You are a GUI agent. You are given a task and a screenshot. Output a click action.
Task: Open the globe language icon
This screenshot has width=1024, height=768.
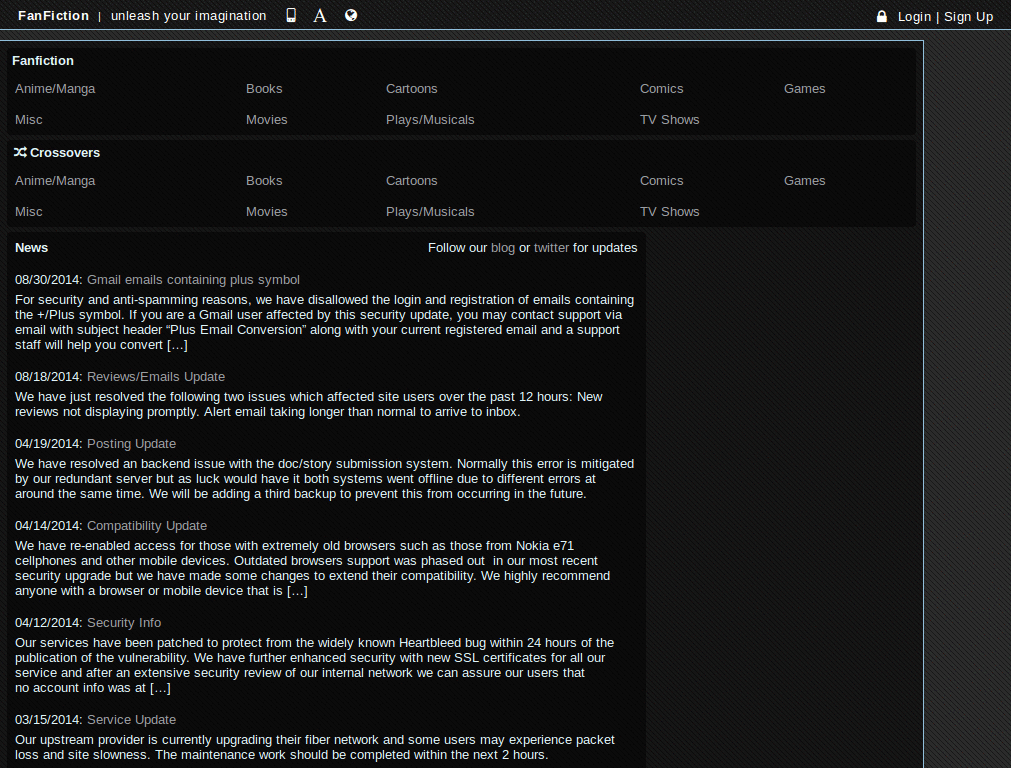point(351,15)
